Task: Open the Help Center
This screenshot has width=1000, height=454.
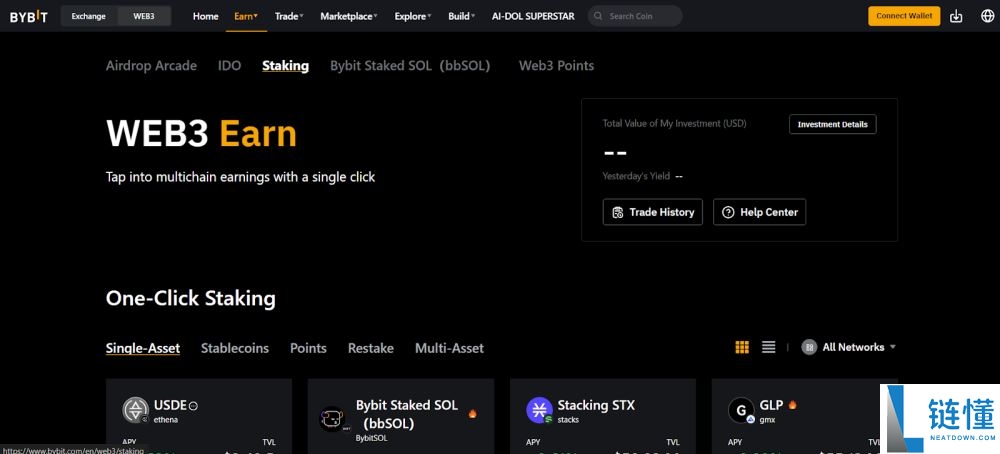Action: [x=760, y=212]
